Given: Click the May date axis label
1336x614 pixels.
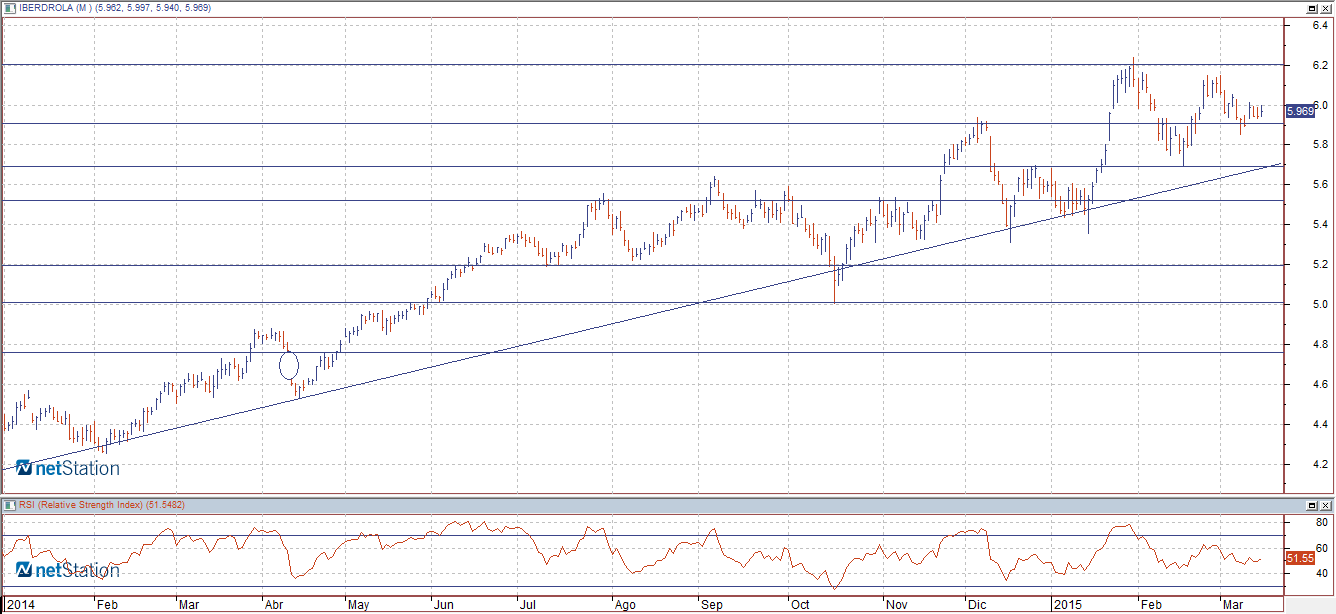Looking at the screenshot, I should click(x=360, y=605).
